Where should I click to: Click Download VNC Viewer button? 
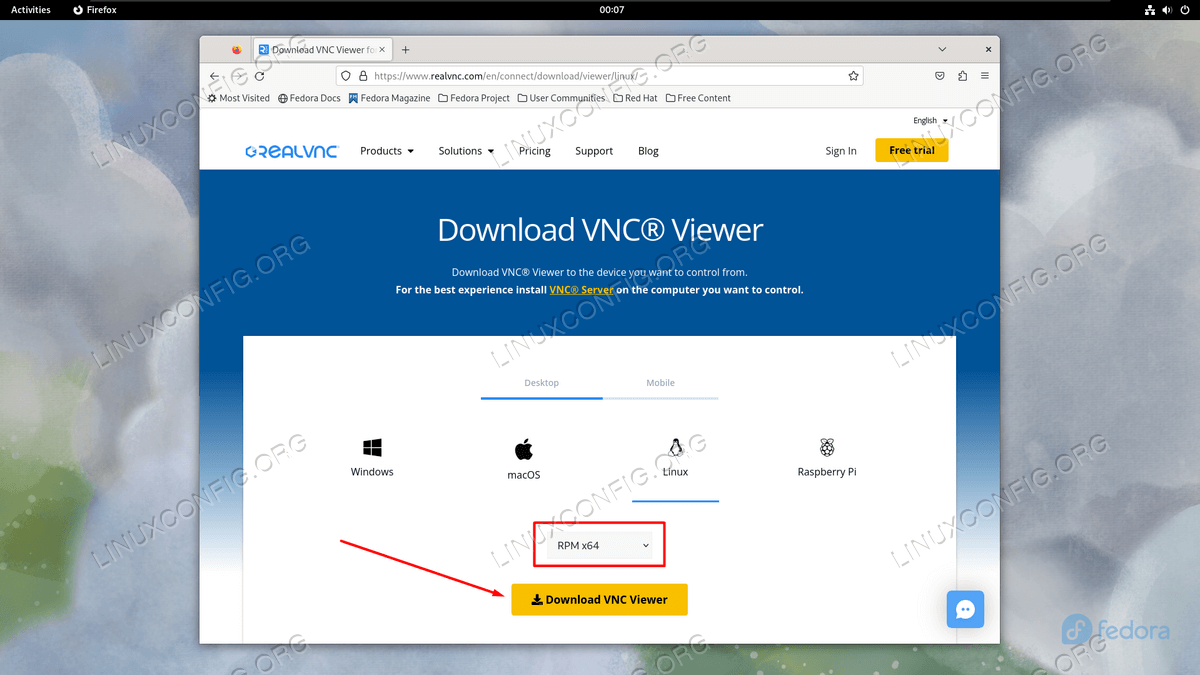point(599,600)
